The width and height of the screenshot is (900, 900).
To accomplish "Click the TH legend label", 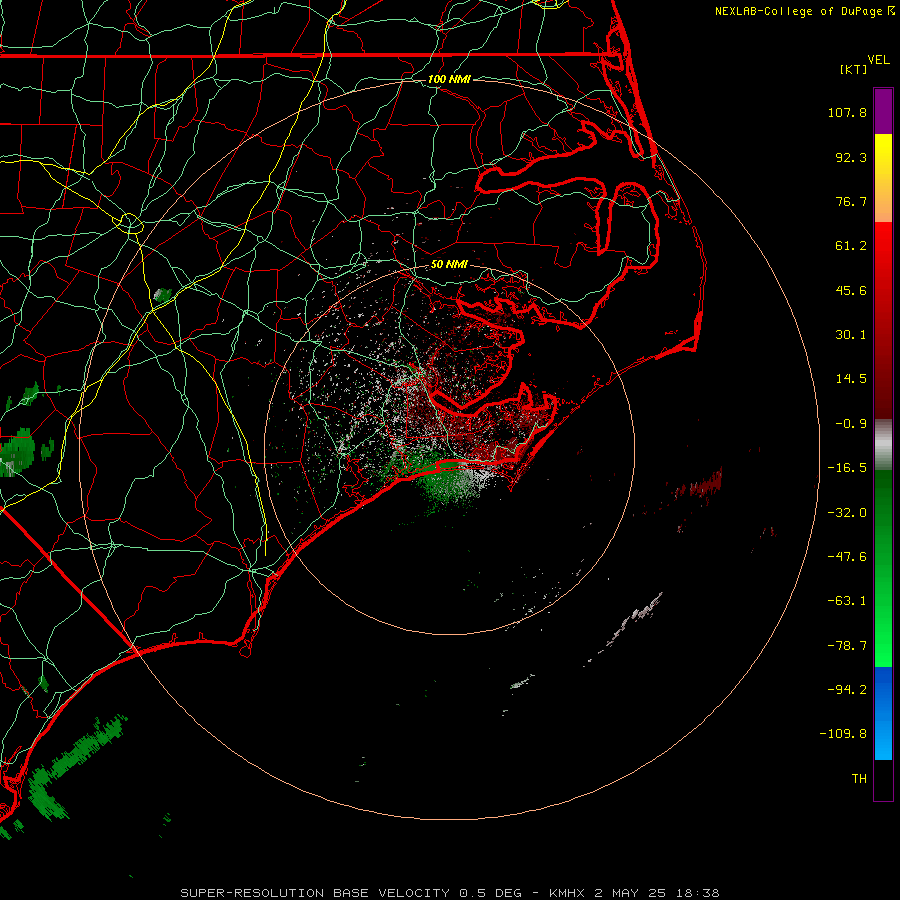I will (859, 779).
